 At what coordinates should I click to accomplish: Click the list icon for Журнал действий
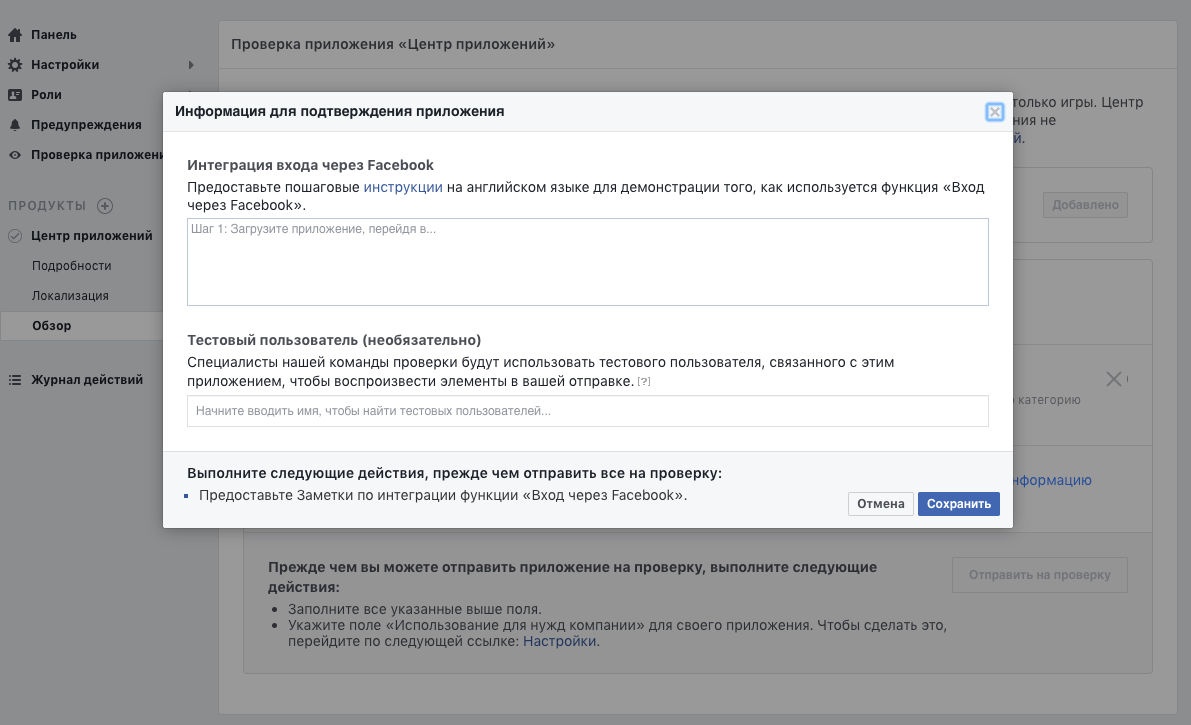coord(14,380)
